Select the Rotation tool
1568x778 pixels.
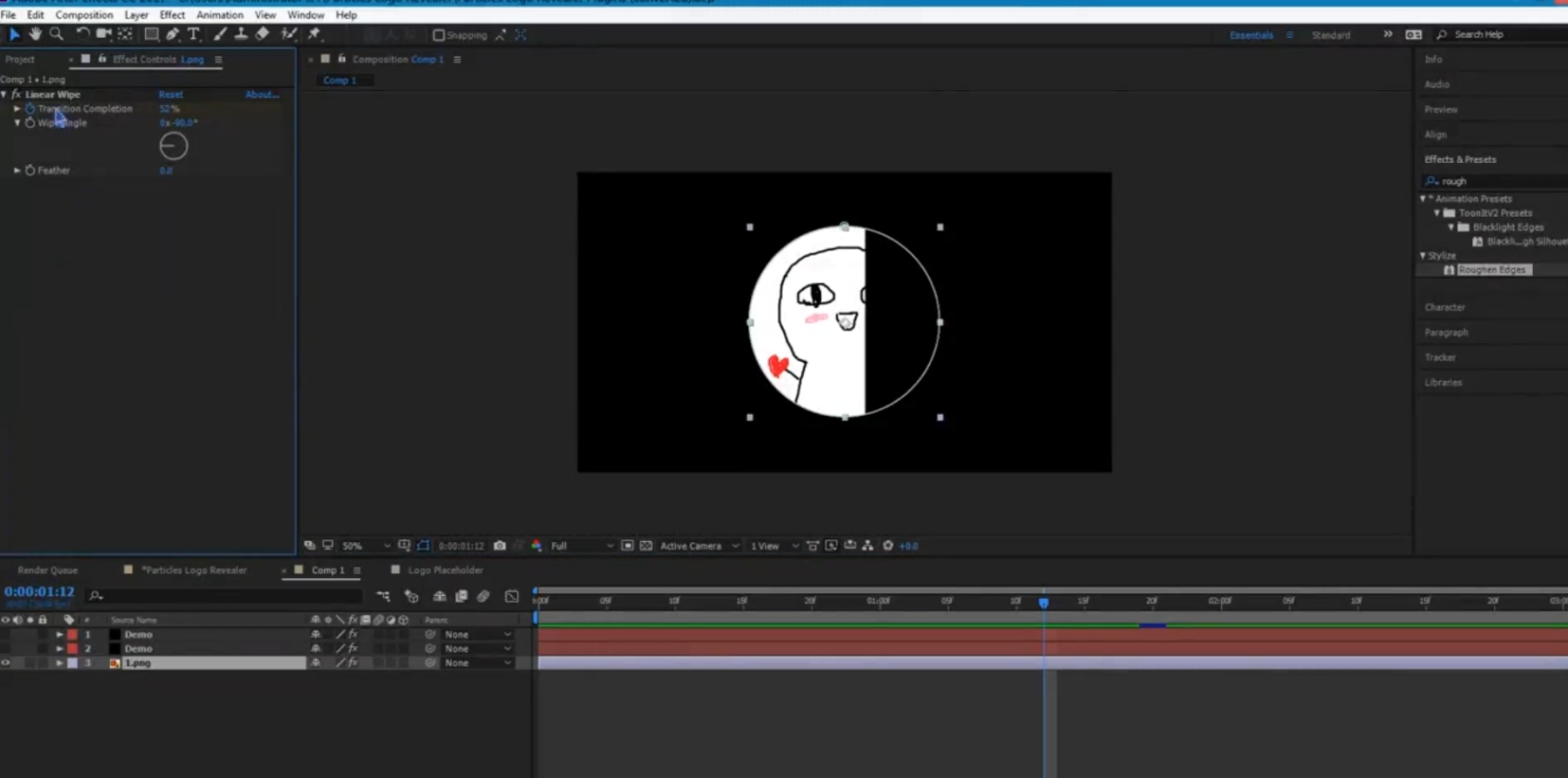[82, 34]
